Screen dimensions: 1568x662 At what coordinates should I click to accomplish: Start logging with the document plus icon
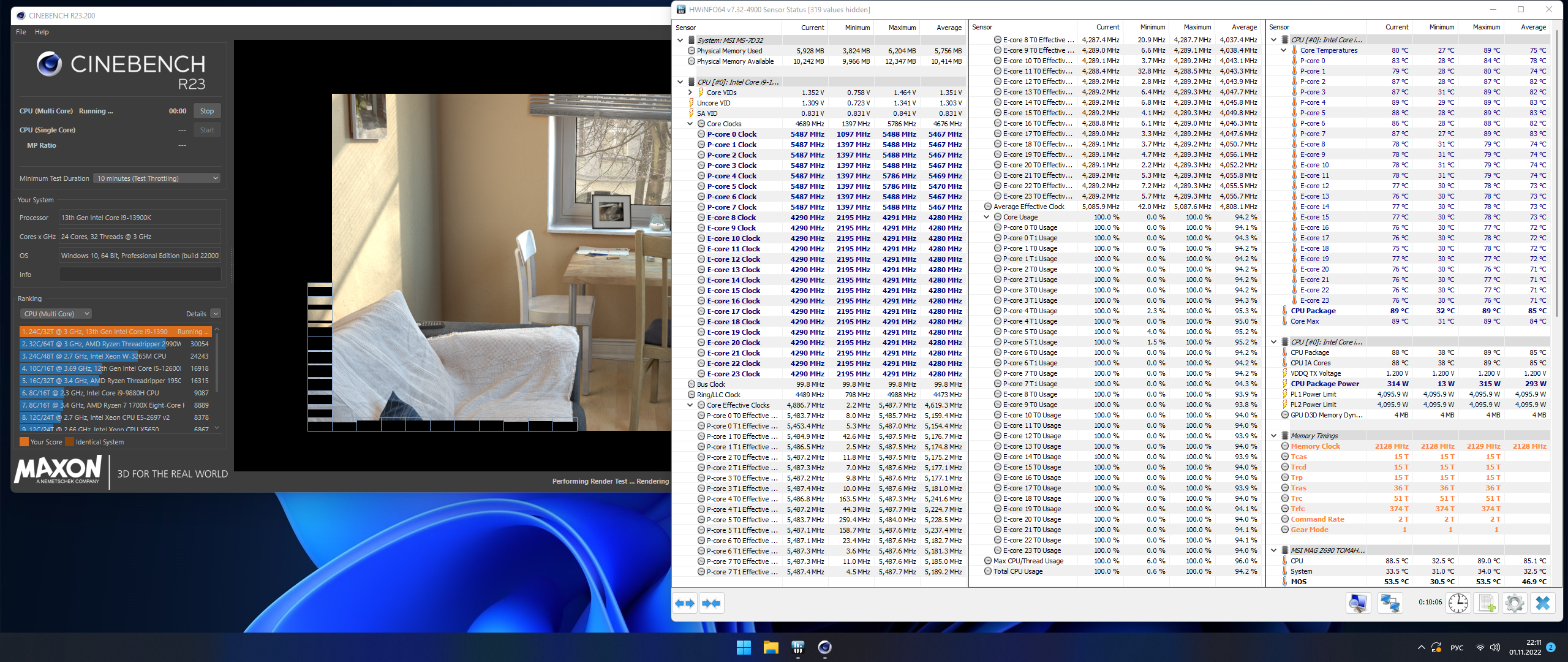tap(1487, 603)
